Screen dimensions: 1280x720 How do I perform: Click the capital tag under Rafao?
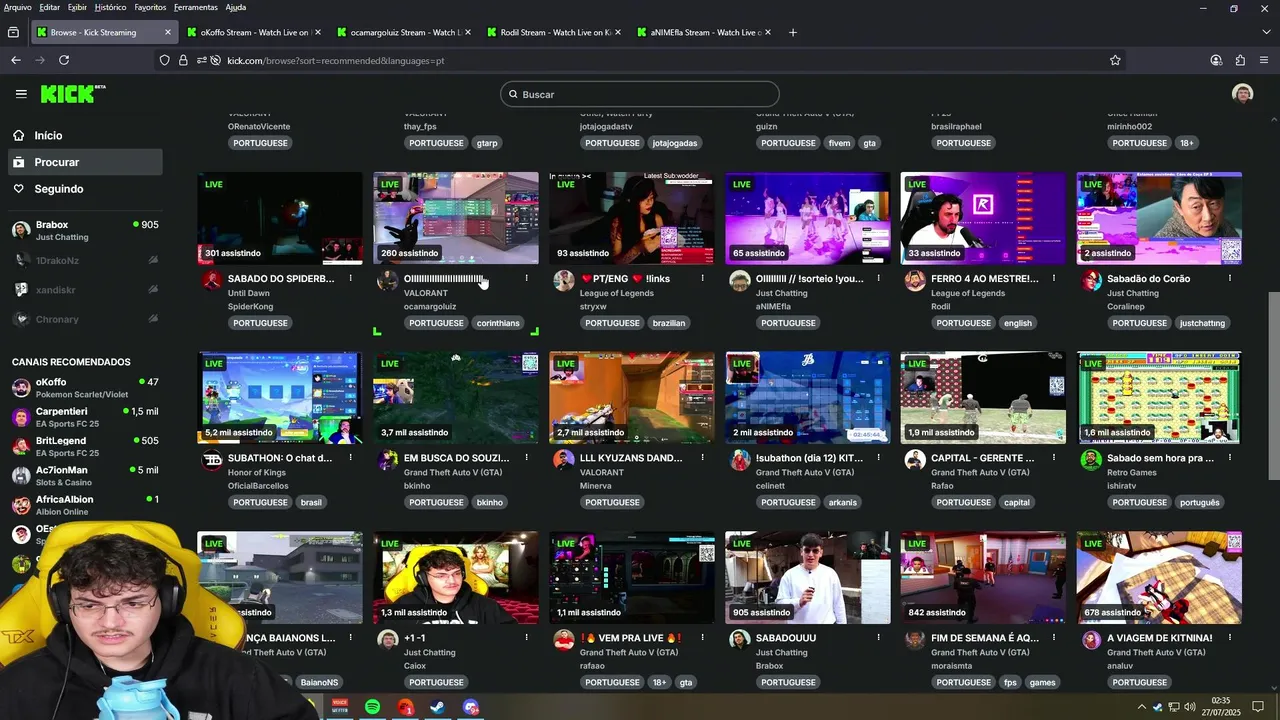pos(1017,502)
